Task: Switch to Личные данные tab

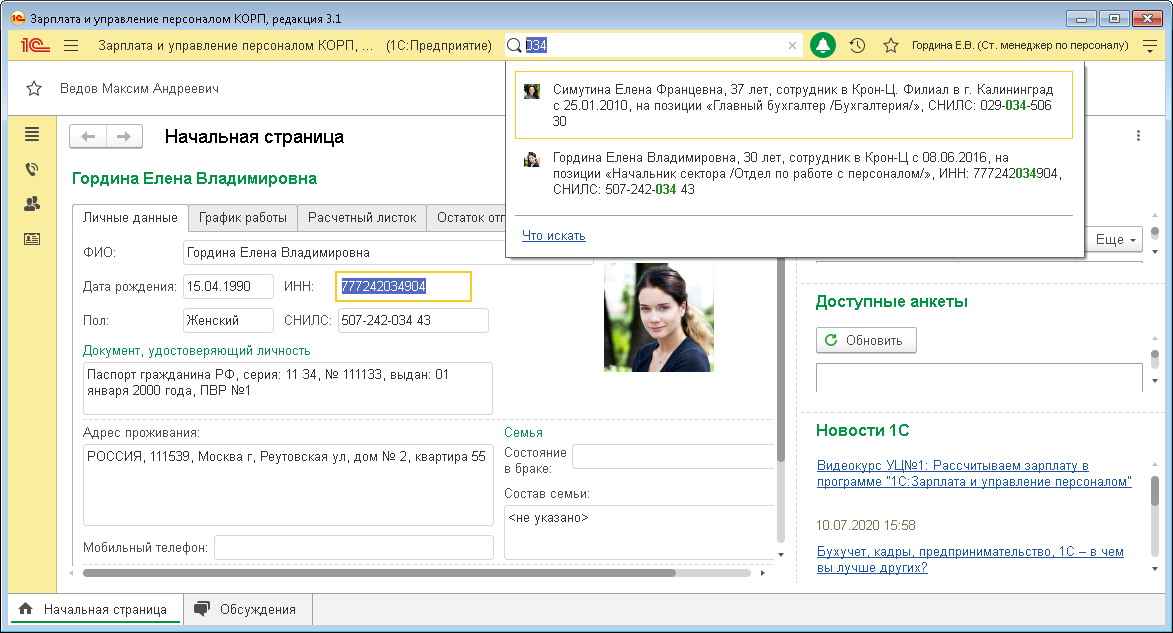Action: pyautogui.click(x=130, y=218)
